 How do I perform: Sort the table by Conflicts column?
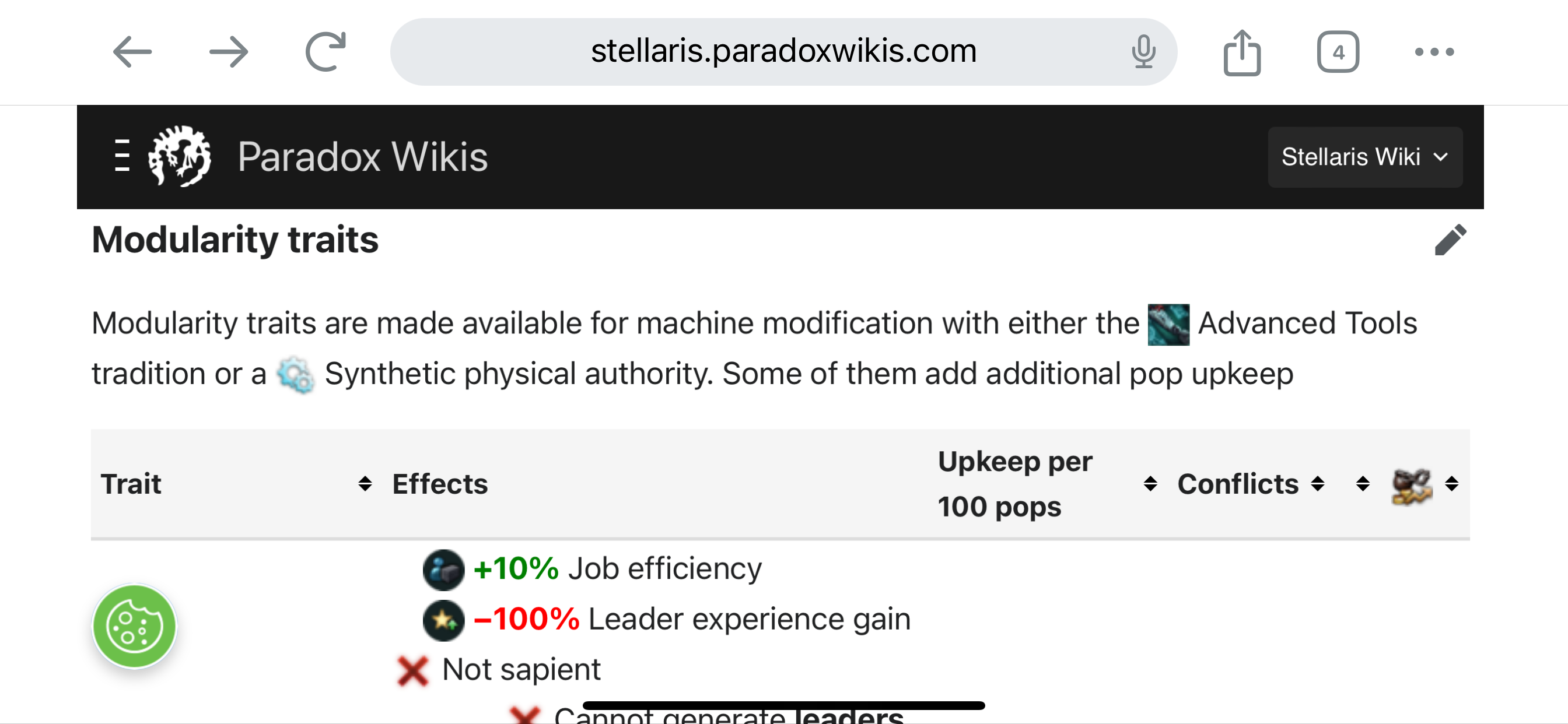pos(1250,484)
